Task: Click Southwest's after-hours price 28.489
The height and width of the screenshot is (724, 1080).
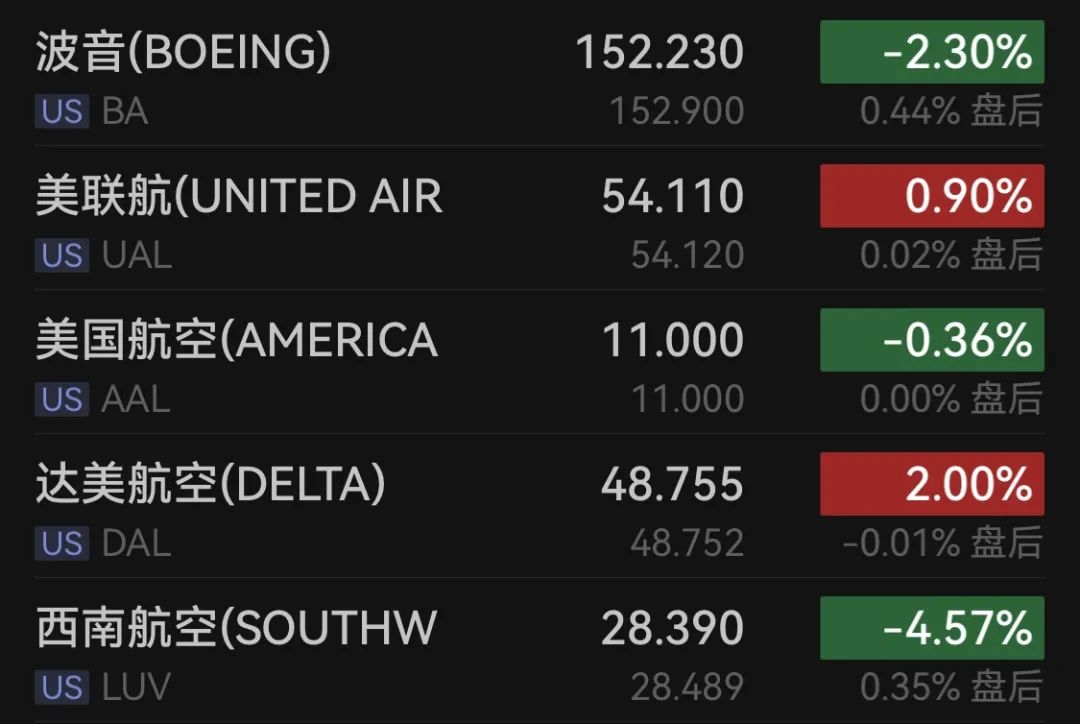Action: (x=687, y=687)
